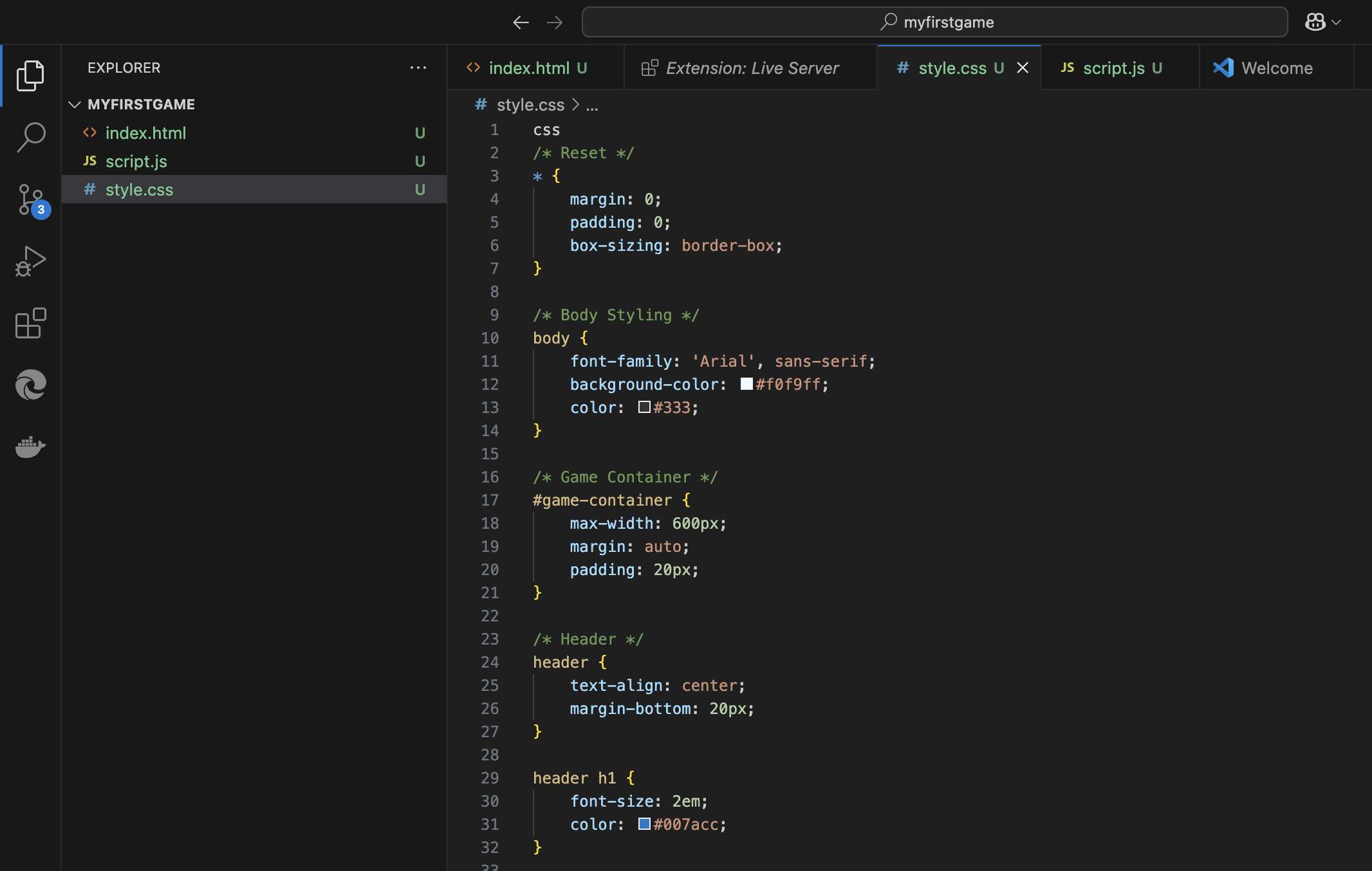The height and width of the screenshot is (871, 1372).
Task: Open the Search view in activity bar
Action: pos(30,137)
